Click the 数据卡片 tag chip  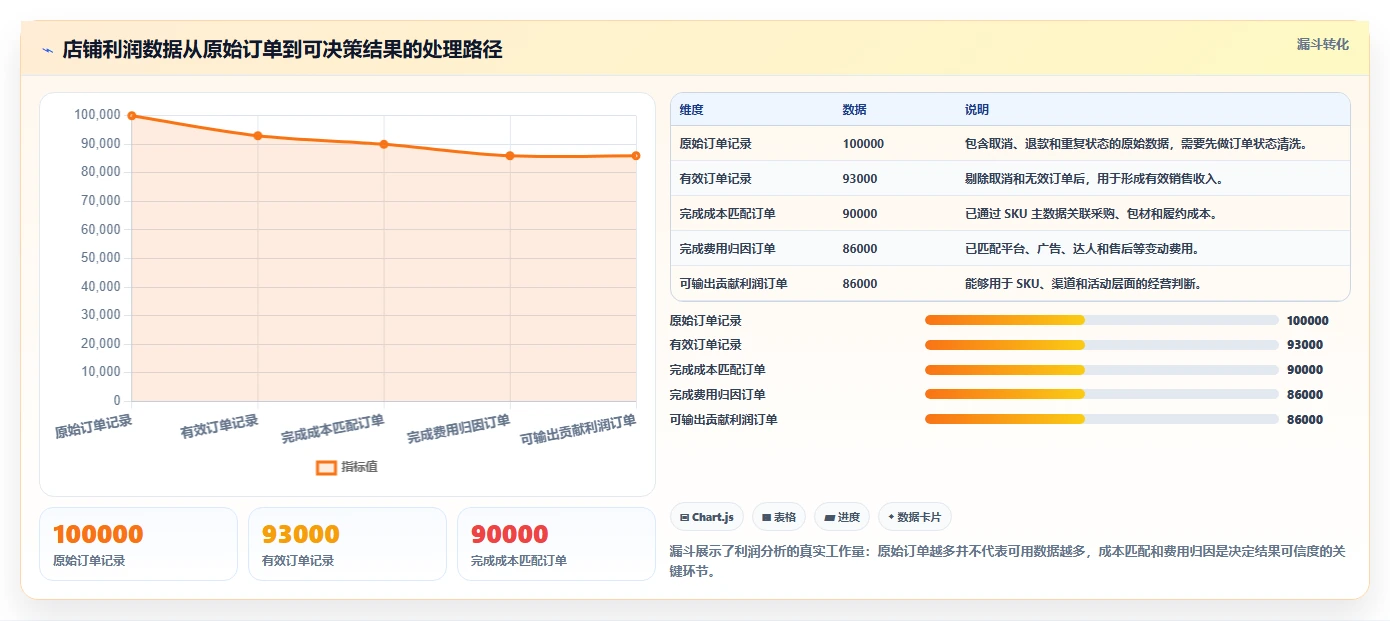915,517
